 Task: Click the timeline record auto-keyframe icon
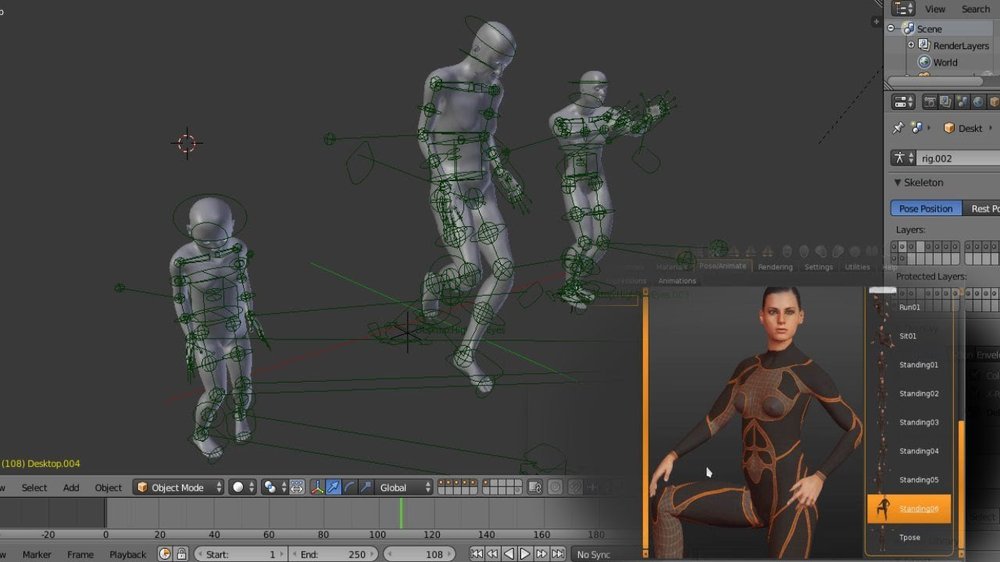point(165,554)
